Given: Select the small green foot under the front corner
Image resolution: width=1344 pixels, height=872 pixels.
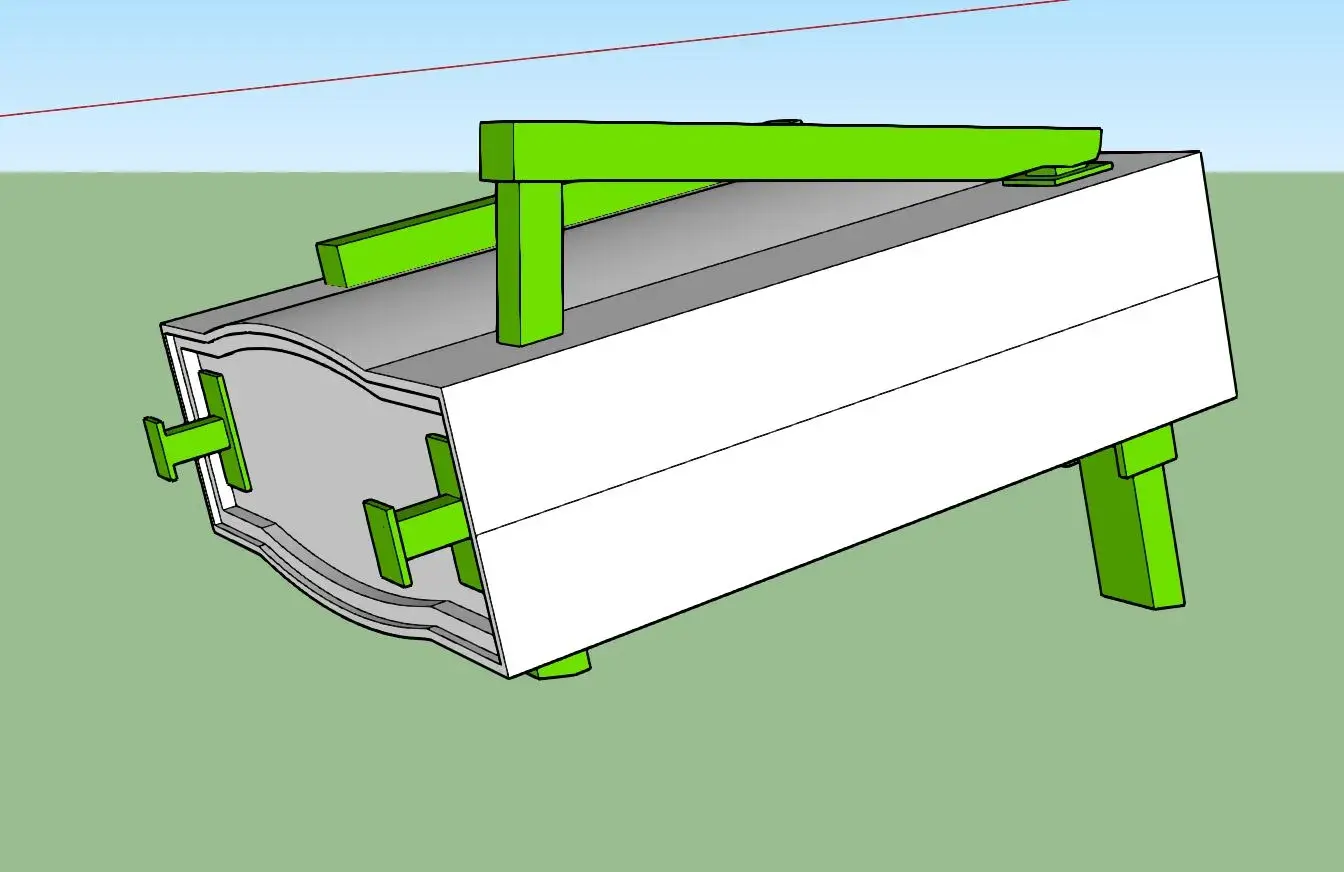Looking at the screenshot, I should 561,664.
